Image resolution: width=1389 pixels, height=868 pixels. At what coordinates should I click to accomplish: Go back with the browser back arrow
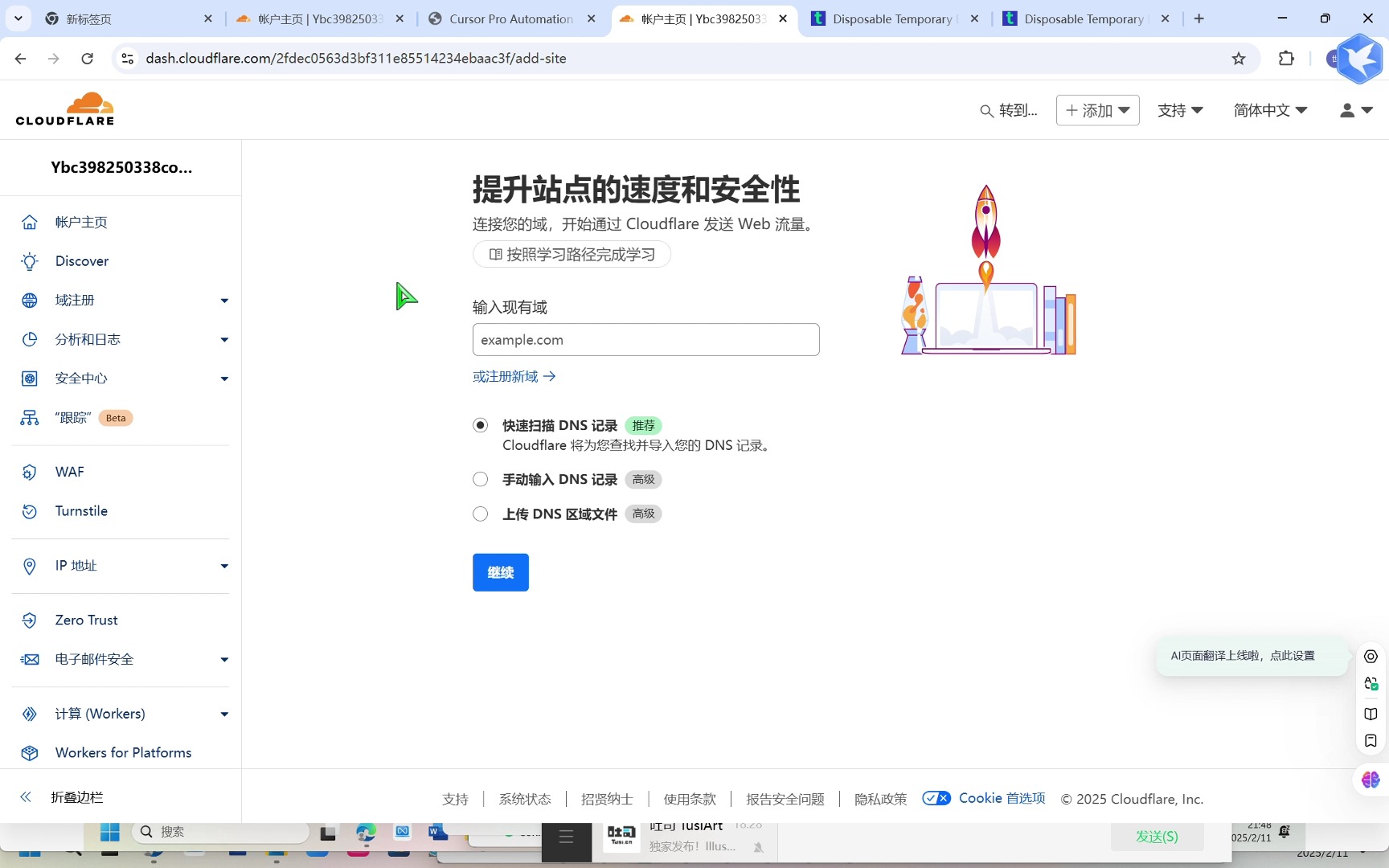point(21,59)
